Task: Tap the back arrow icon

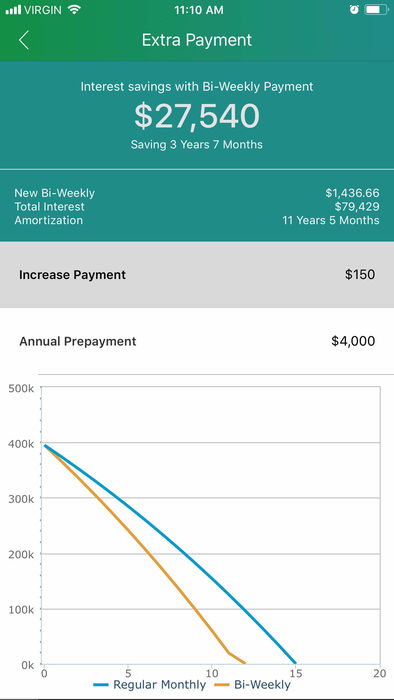Action: (x=24, y=40)
